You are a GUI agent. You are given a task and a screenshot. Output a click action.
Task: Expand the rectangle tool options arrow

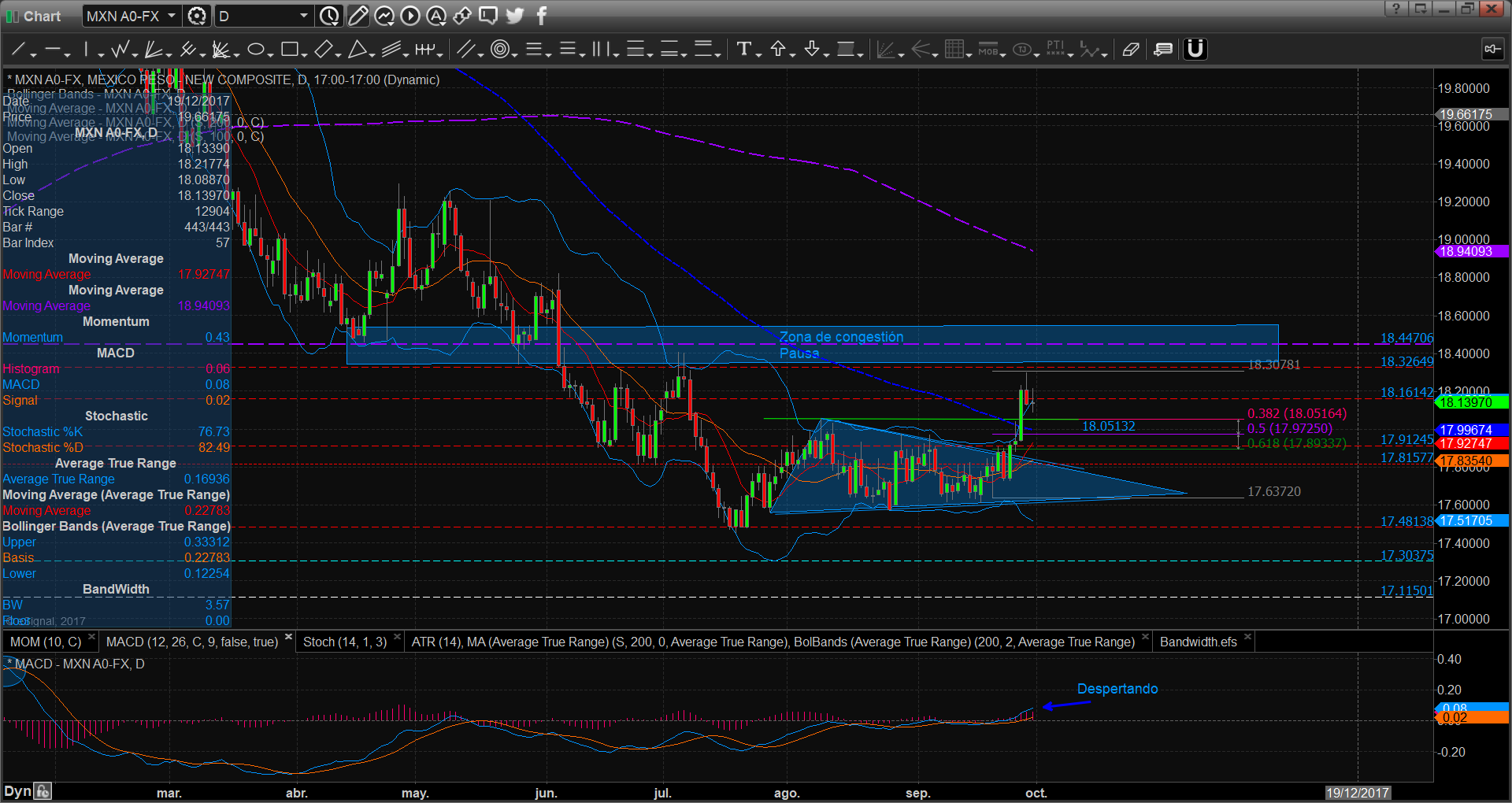point(304,54)
